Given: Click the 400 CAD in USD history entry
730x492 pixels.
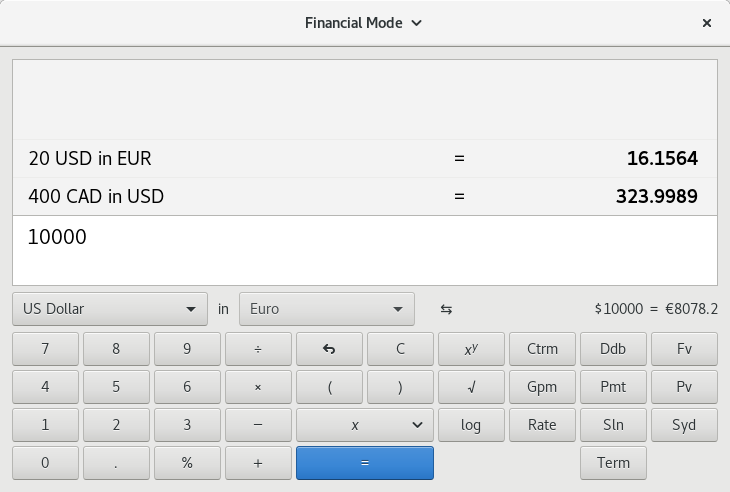Looking at the screenshot, I should click(364, 197).
